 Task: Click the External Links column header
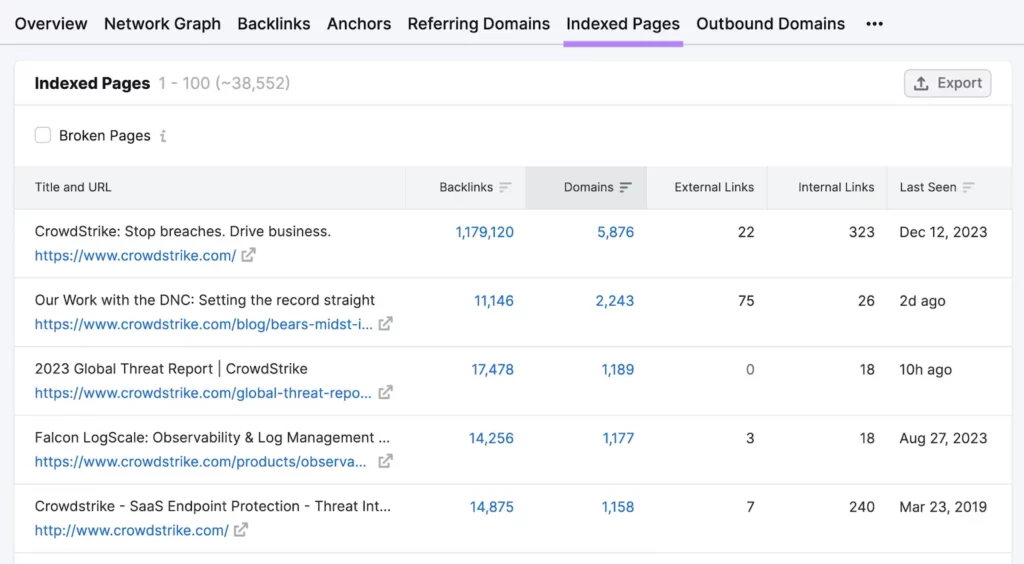pyautogui.click(x=714, y=187)
